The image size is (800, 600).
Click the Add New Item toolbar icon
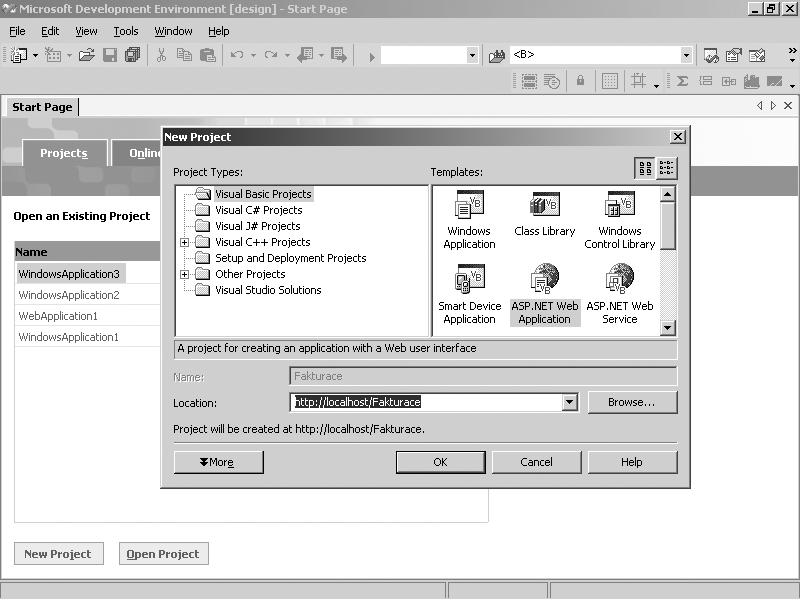(53, 55)
